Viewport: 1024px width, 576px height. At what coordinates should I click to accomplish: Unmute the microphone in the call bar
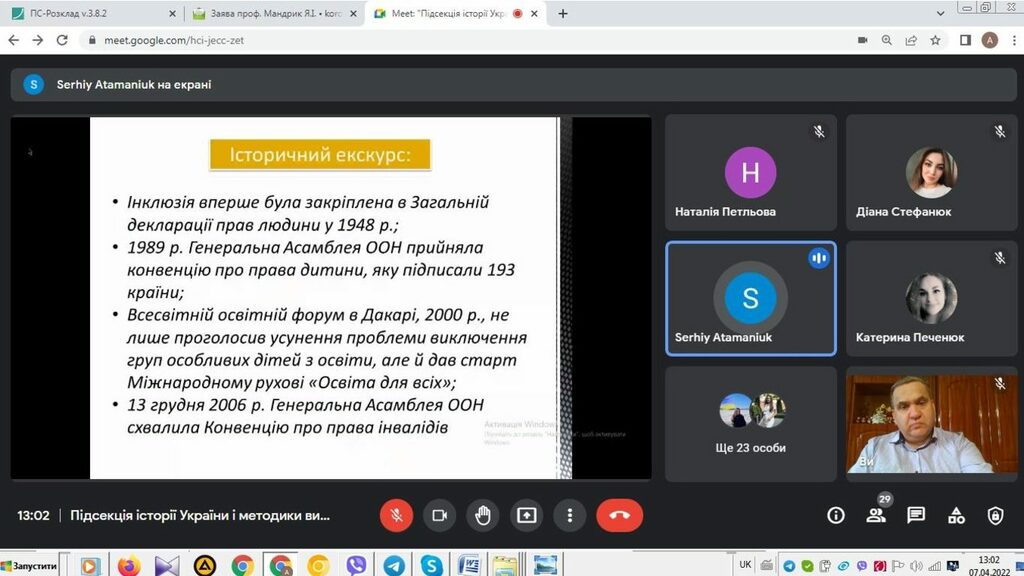tap(396, 515)
